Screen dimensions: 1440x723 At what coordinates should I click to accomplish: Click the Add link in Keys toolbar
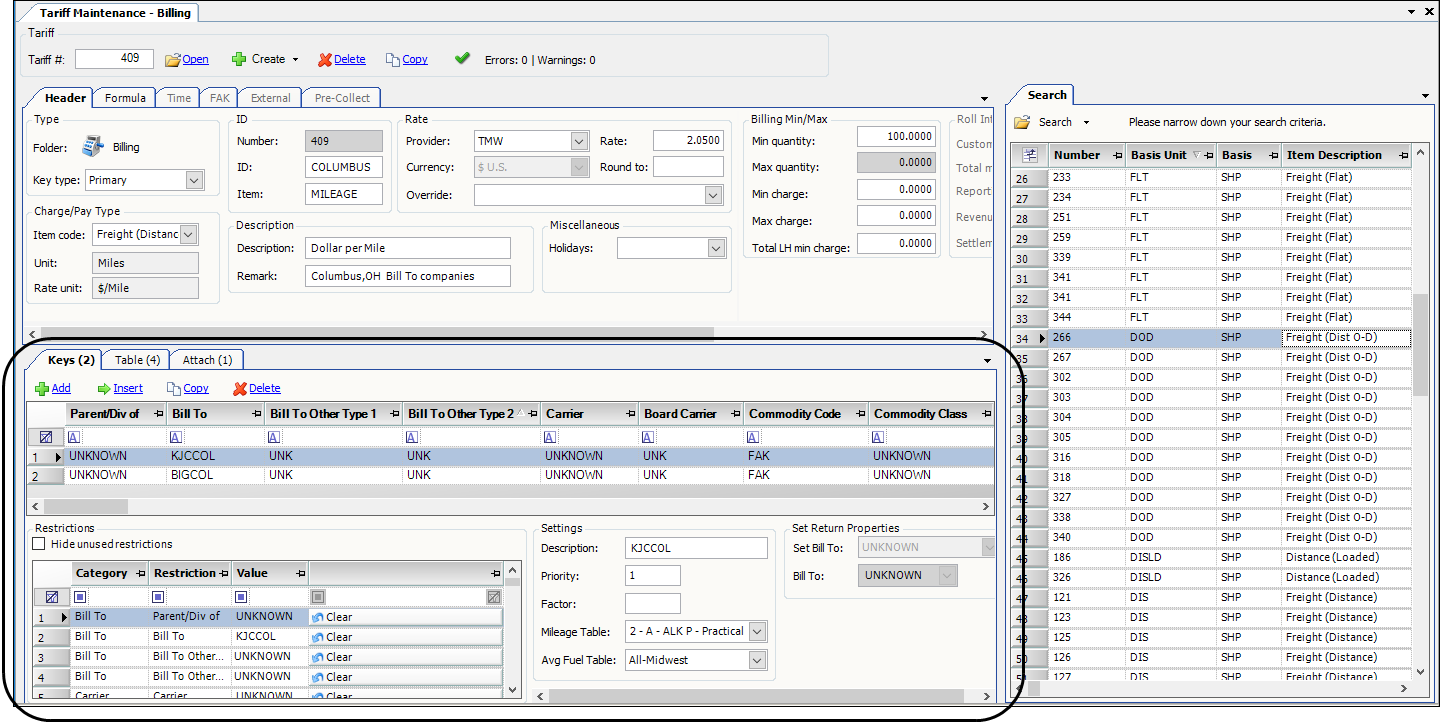[x=60, y=389]
